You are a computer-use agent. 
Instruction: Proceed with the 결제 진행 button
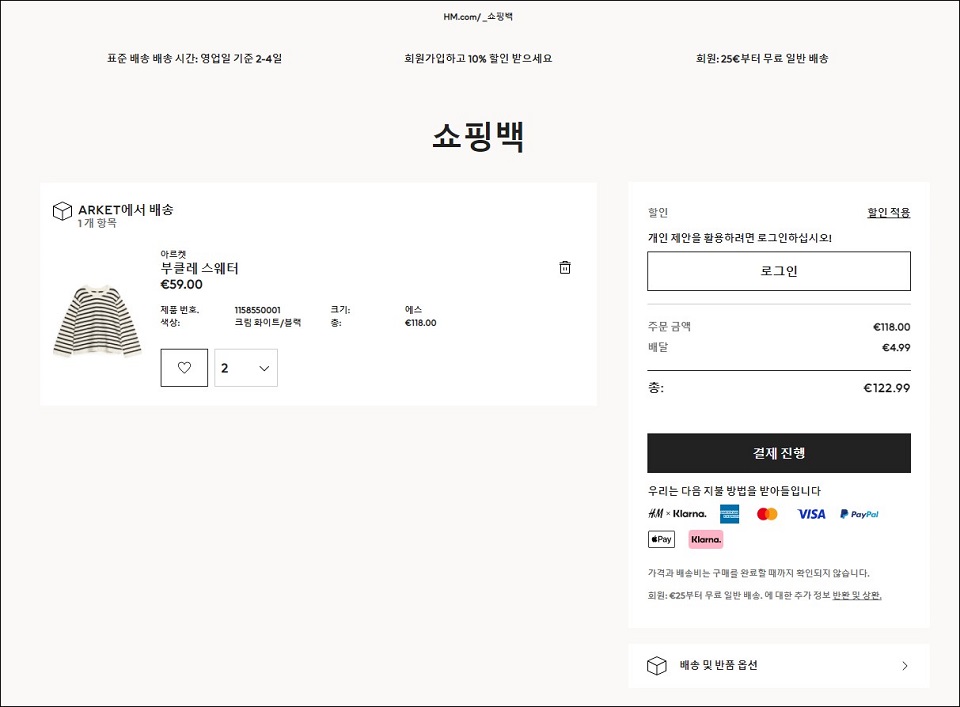coord(779,453)
